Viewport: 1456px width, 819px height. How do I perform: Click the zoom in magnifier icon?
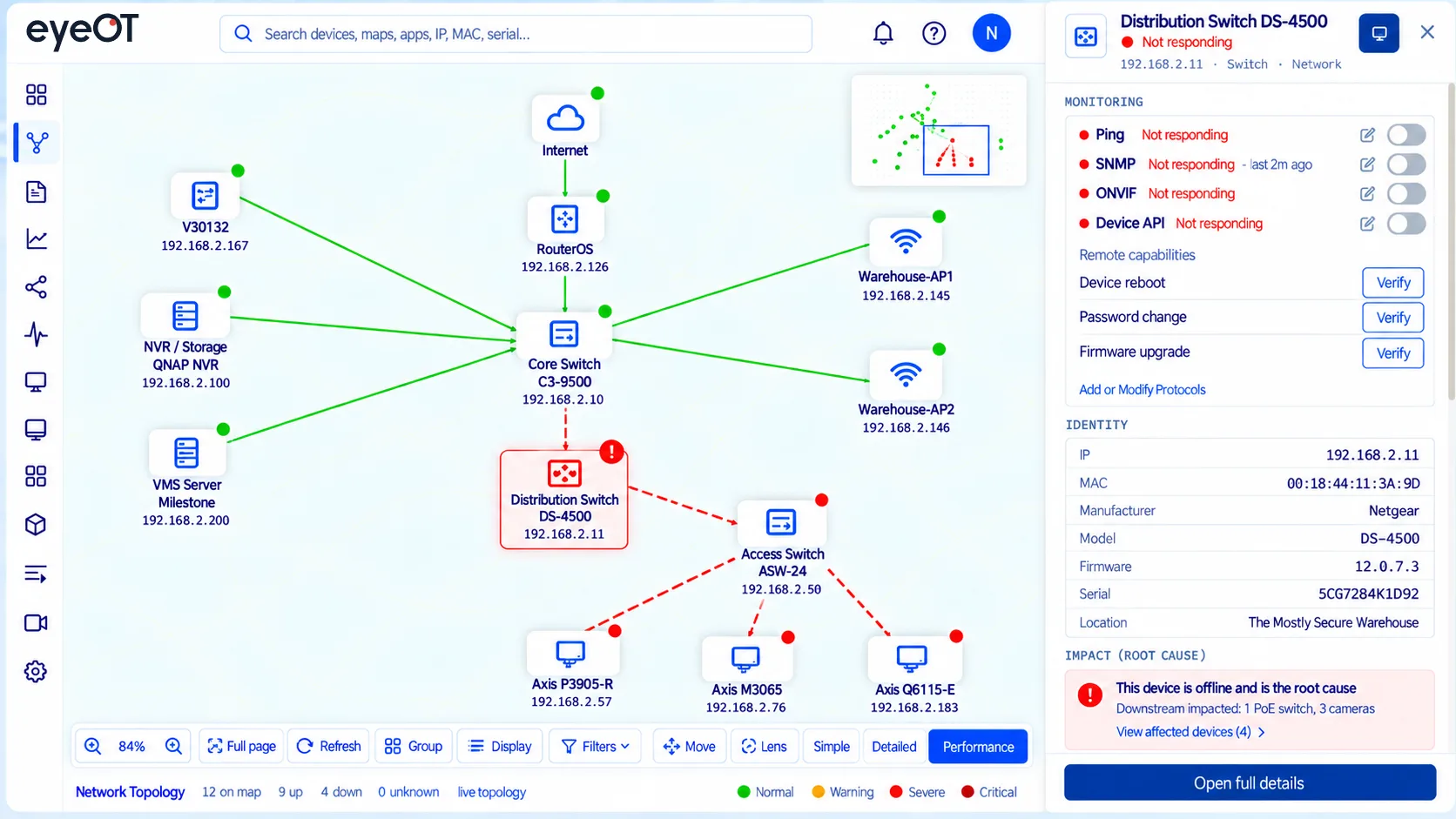point(173,746)
